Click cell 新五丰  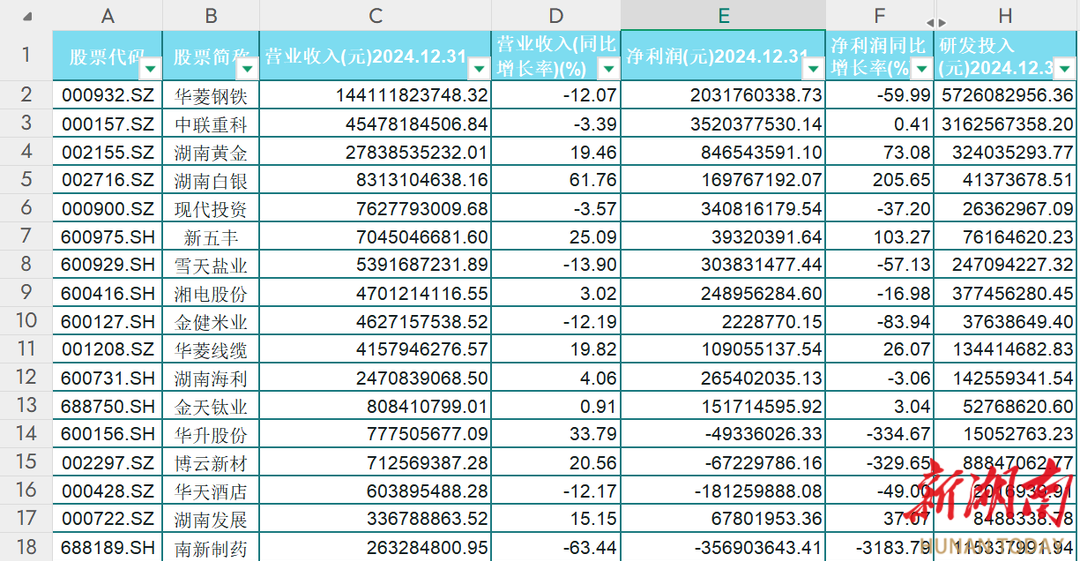pos(211,236)
